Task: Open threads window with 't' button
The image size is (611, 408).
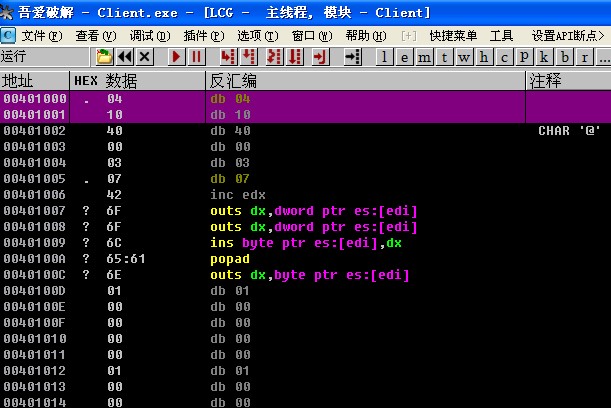Action: (444, 57)
